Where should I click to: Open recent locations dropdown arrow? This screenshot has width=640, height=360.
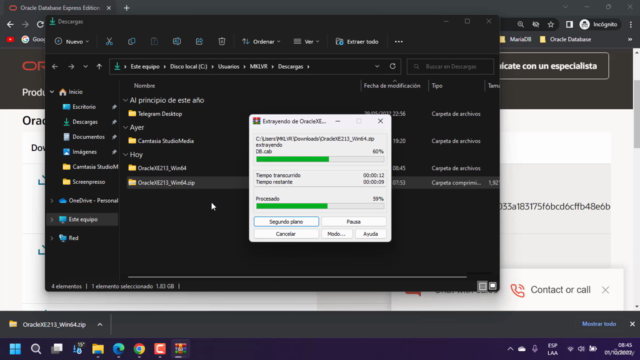(x=85, y=67)
